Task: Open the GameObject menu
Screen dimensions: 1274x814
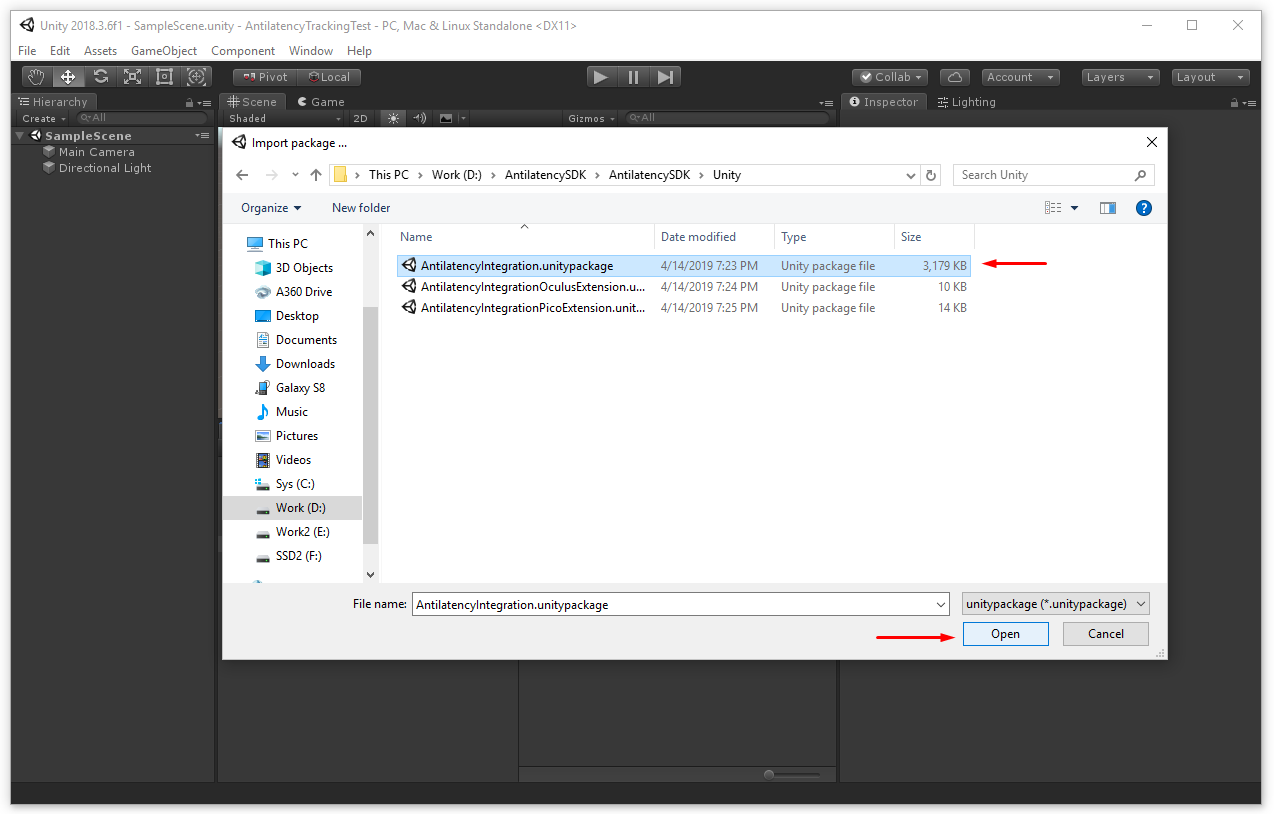Action: coord(164,51)
